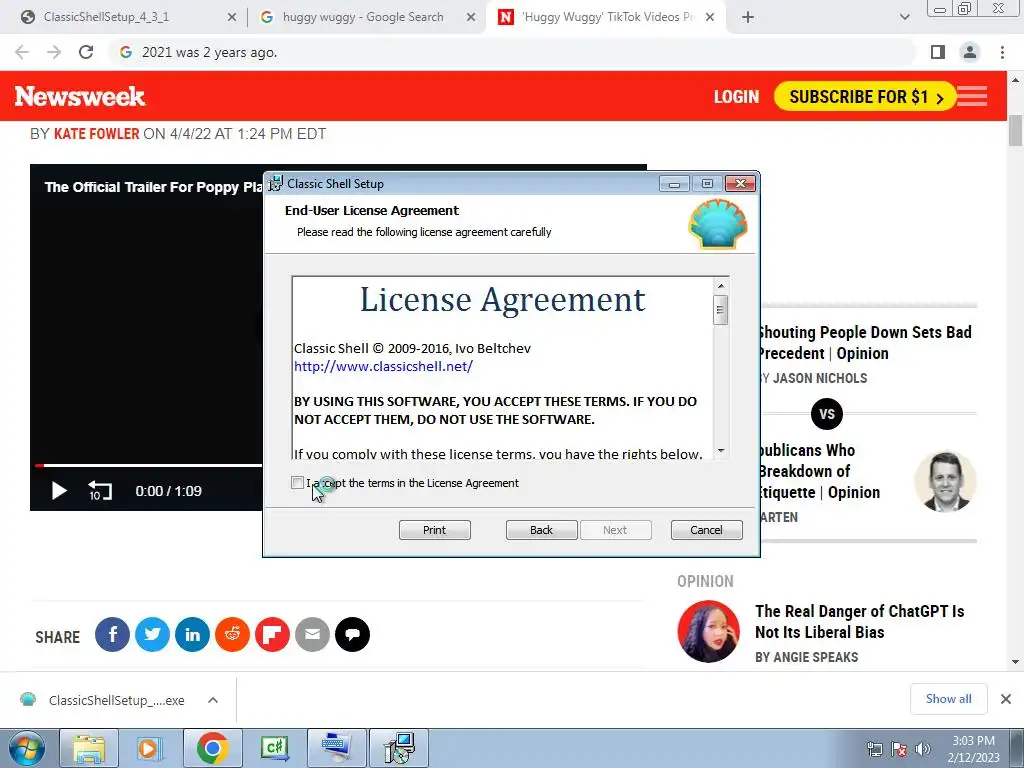Screen dimensions: 1024x768
Task: Open the comments speech bubble icon
Action: tap(353, 634)
